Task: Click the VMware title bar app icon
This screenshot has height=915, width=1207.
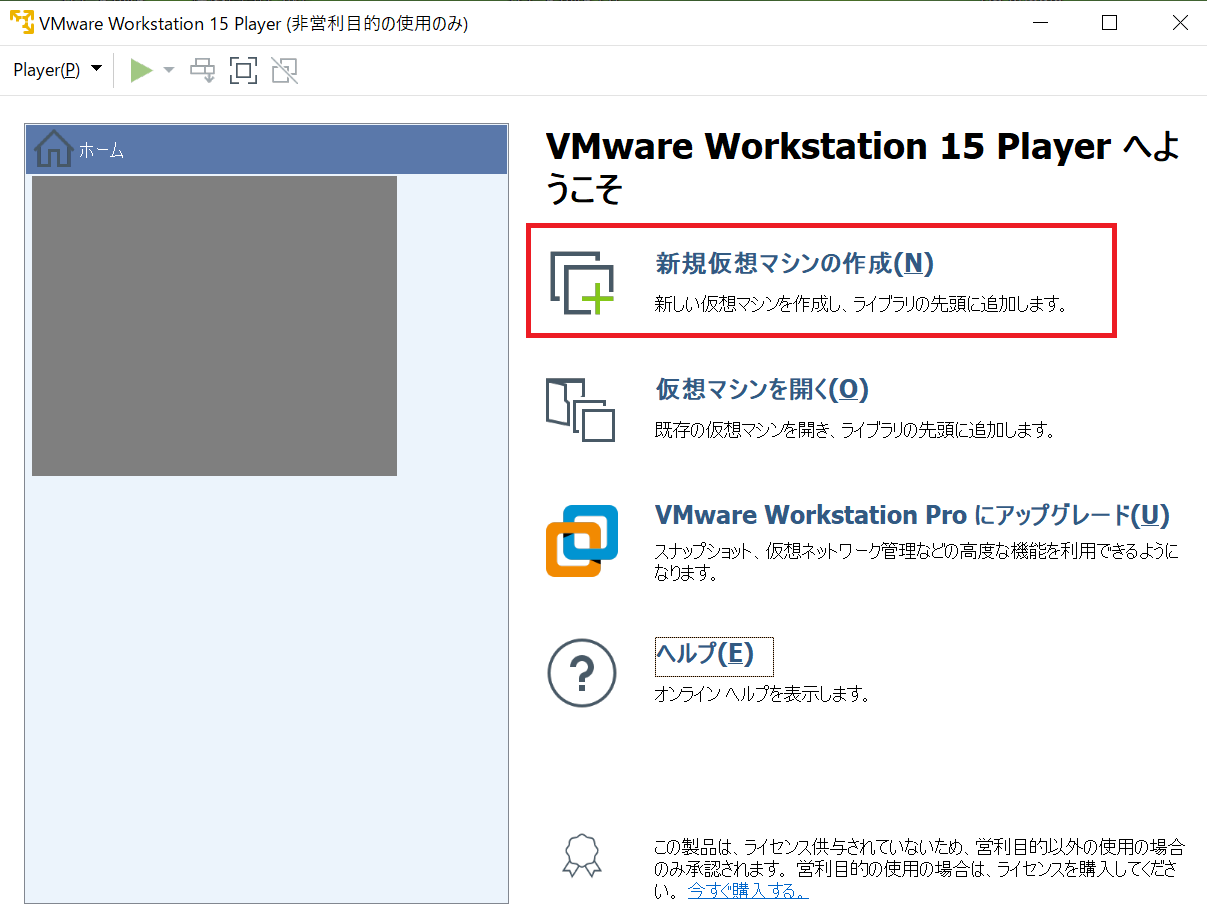Action: pos(21,23)
